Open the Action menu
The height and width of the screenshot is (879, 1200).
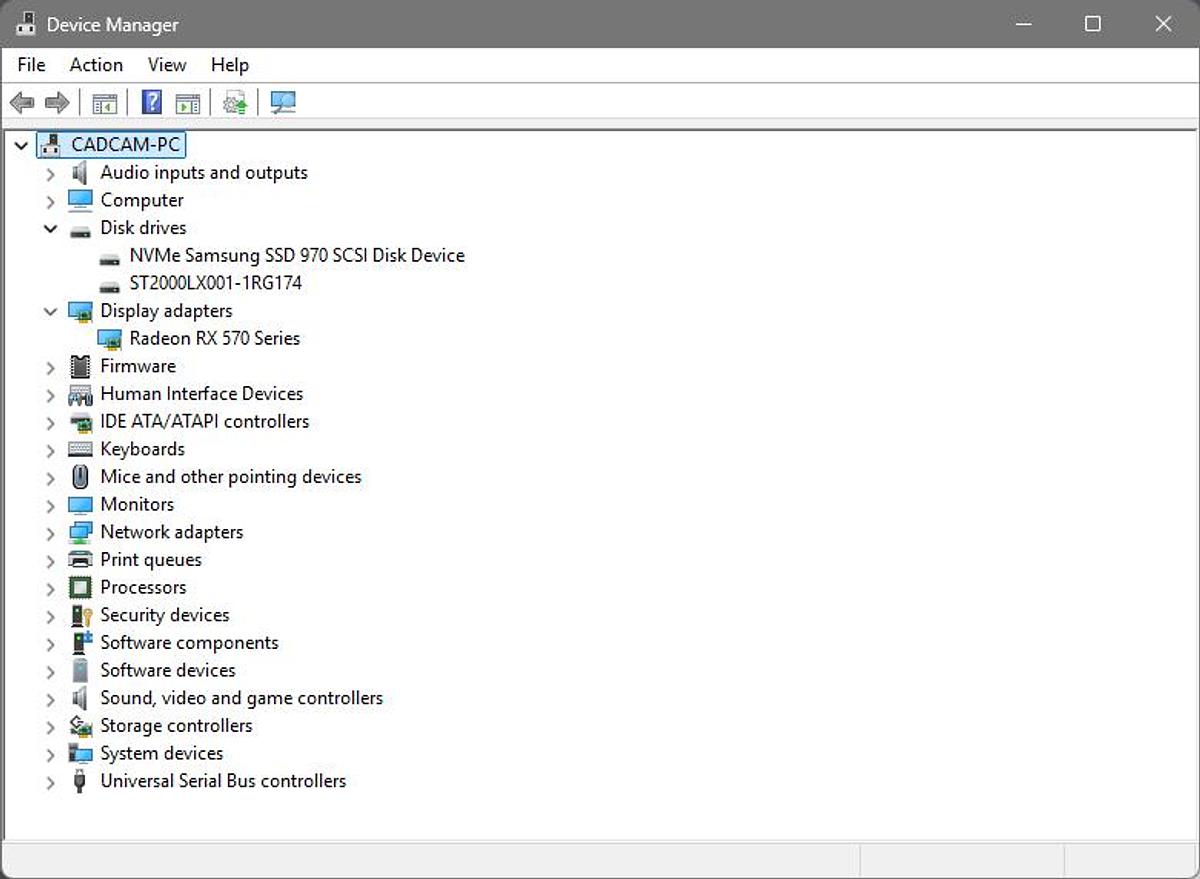click(96, 65)
